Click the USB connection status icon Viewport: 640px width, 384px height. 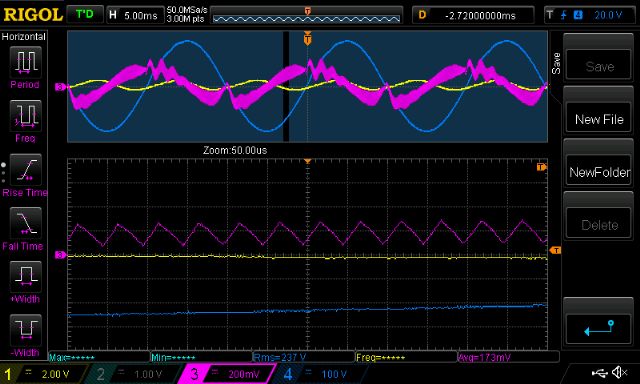599,373
